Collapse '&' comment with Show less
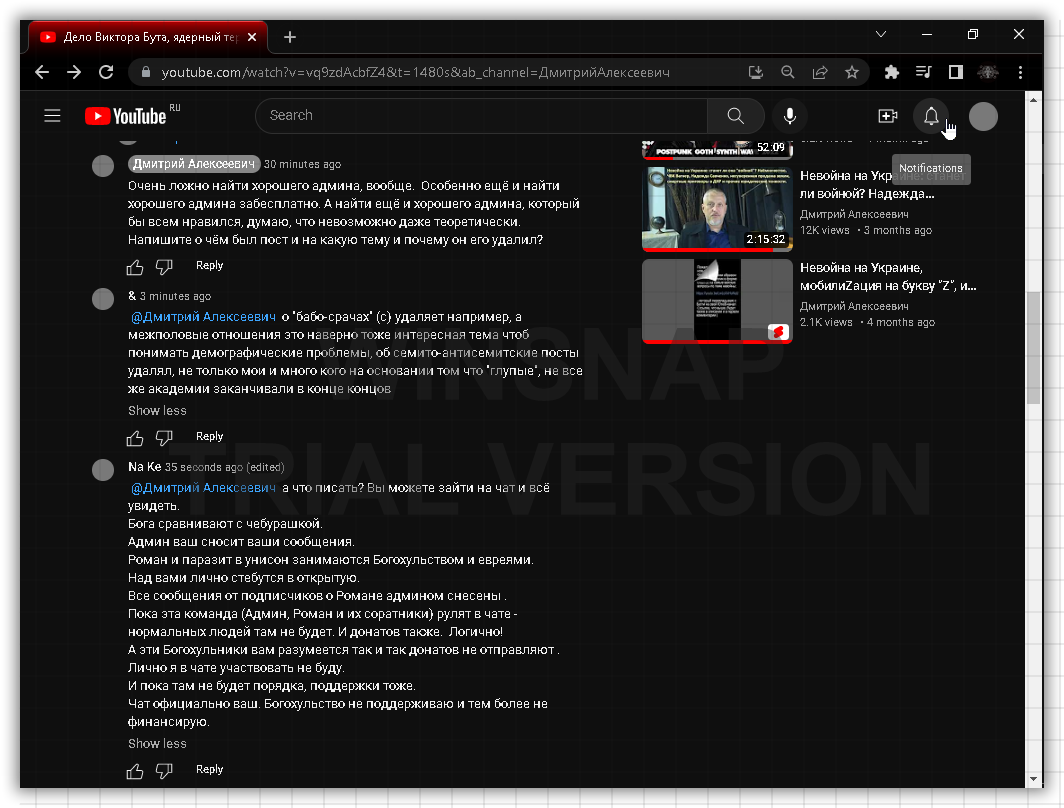 (157, 410)
